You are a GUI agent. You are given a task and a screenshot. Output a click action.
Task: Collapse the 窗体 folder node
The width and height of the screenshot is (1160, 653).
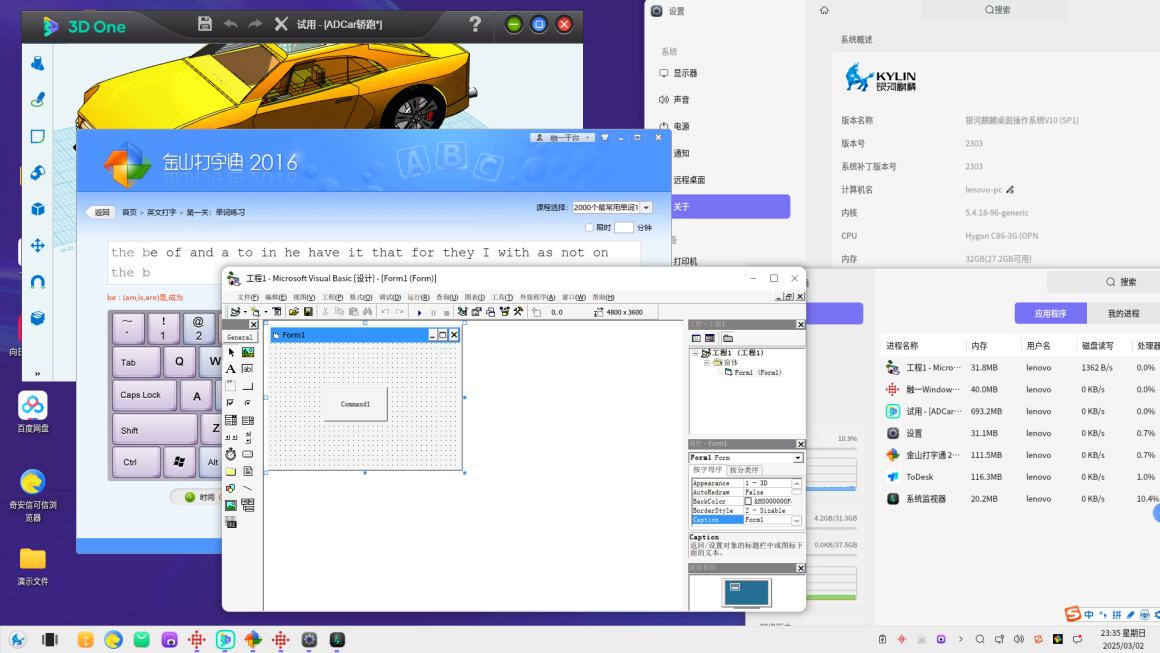pyautogui.click(x=707, y=363)
